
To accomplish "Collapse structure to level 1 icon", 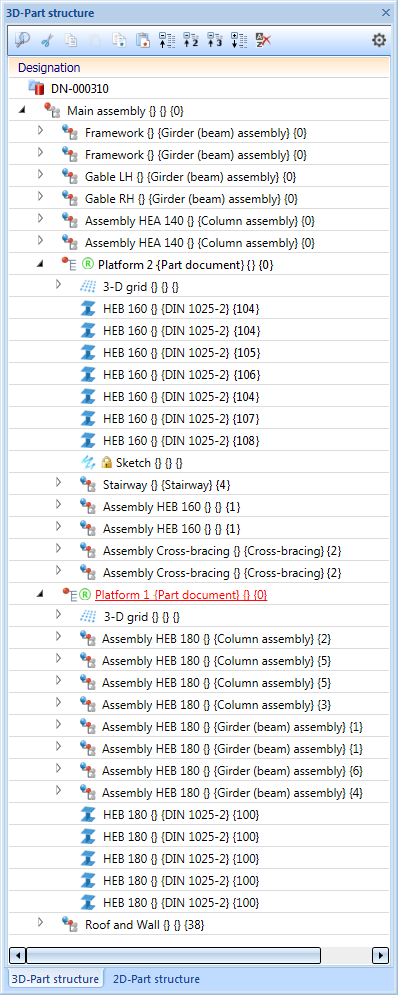I will click(166, 40).
